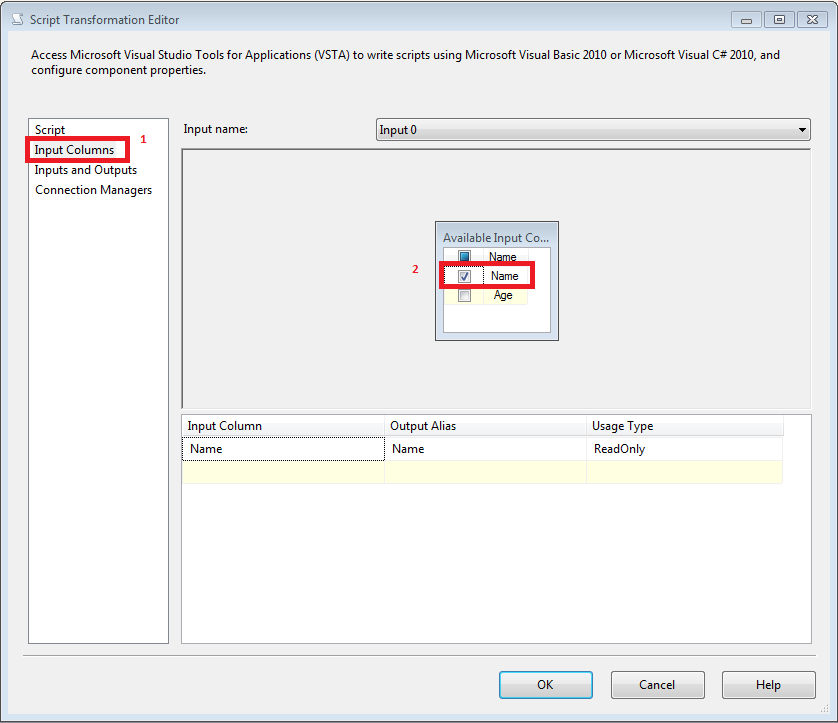Click the Script Transformation Editor title bar icon

[x=16, y=19]
